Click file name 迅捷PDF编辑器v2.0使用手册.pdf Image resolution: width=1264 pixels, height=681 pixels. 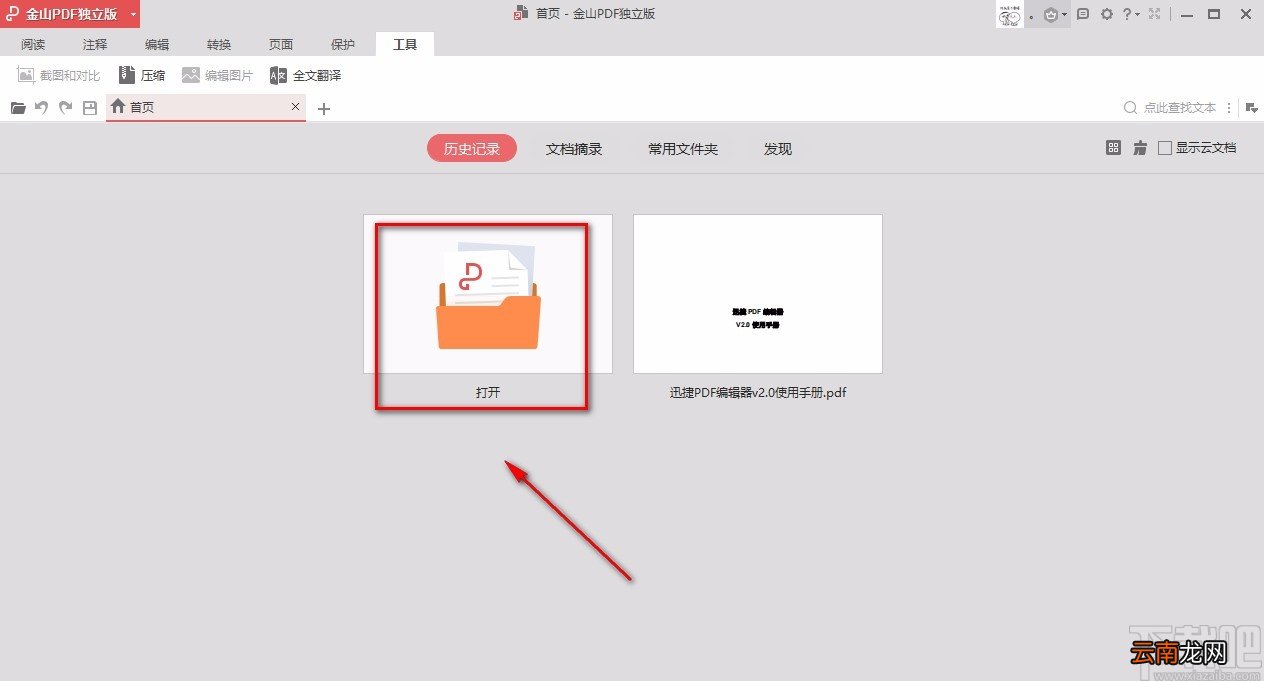[x=758, y=393]
